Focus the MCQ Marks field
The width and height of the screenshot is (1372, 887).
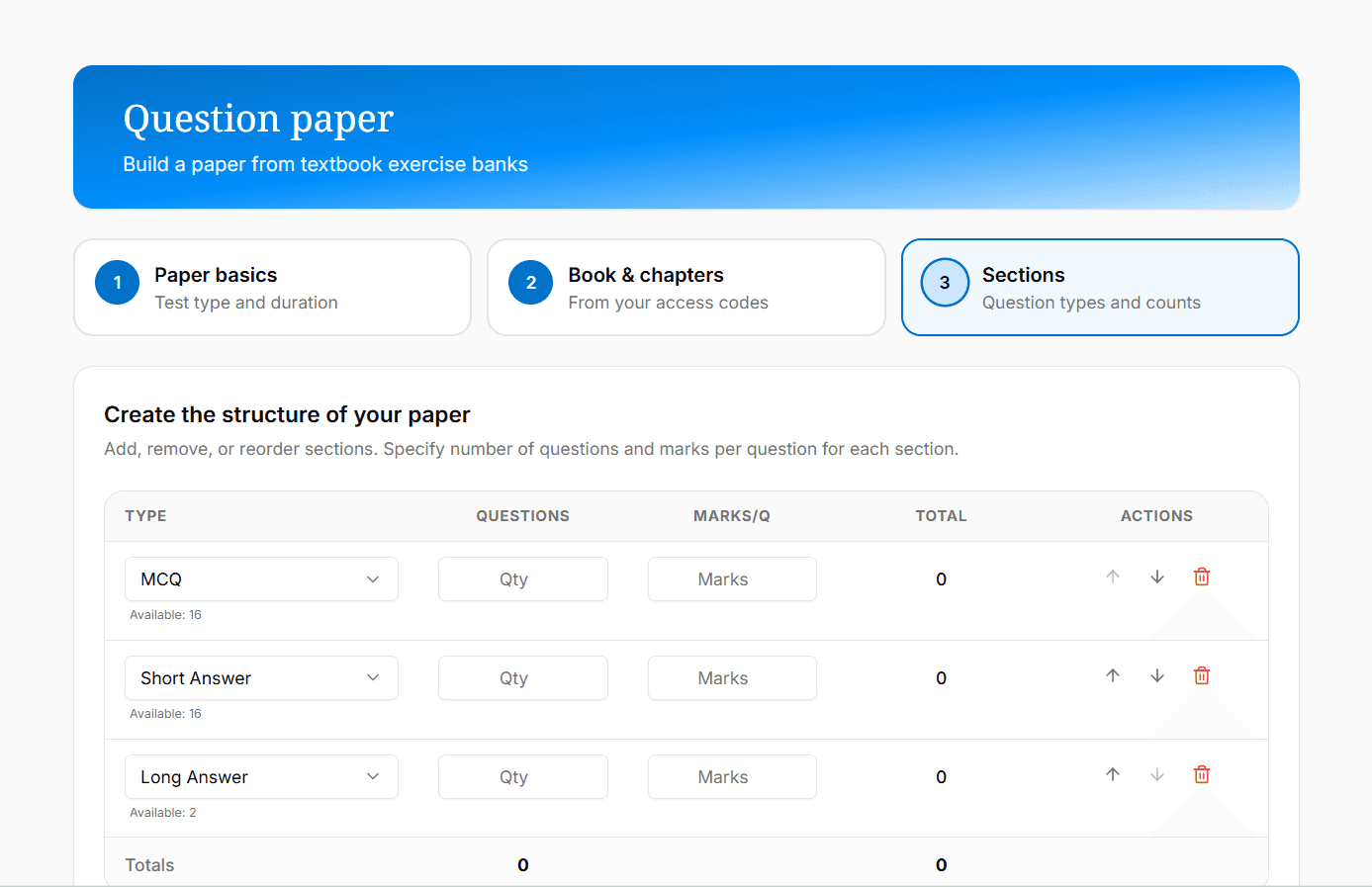732,579
